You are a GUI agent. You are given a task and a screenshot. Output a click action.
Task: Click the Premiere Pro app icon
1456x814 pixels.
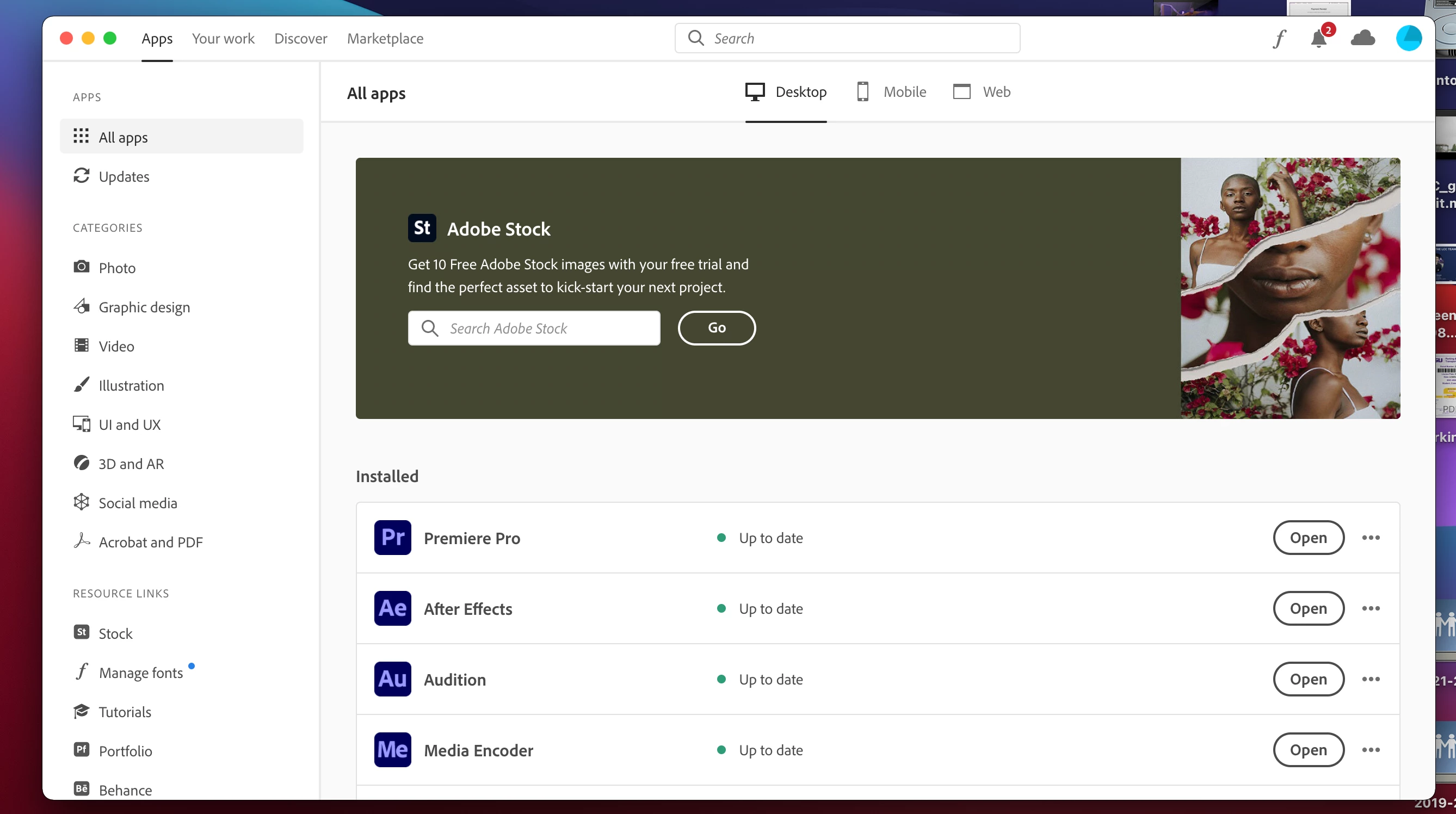[x=392, y=538]
